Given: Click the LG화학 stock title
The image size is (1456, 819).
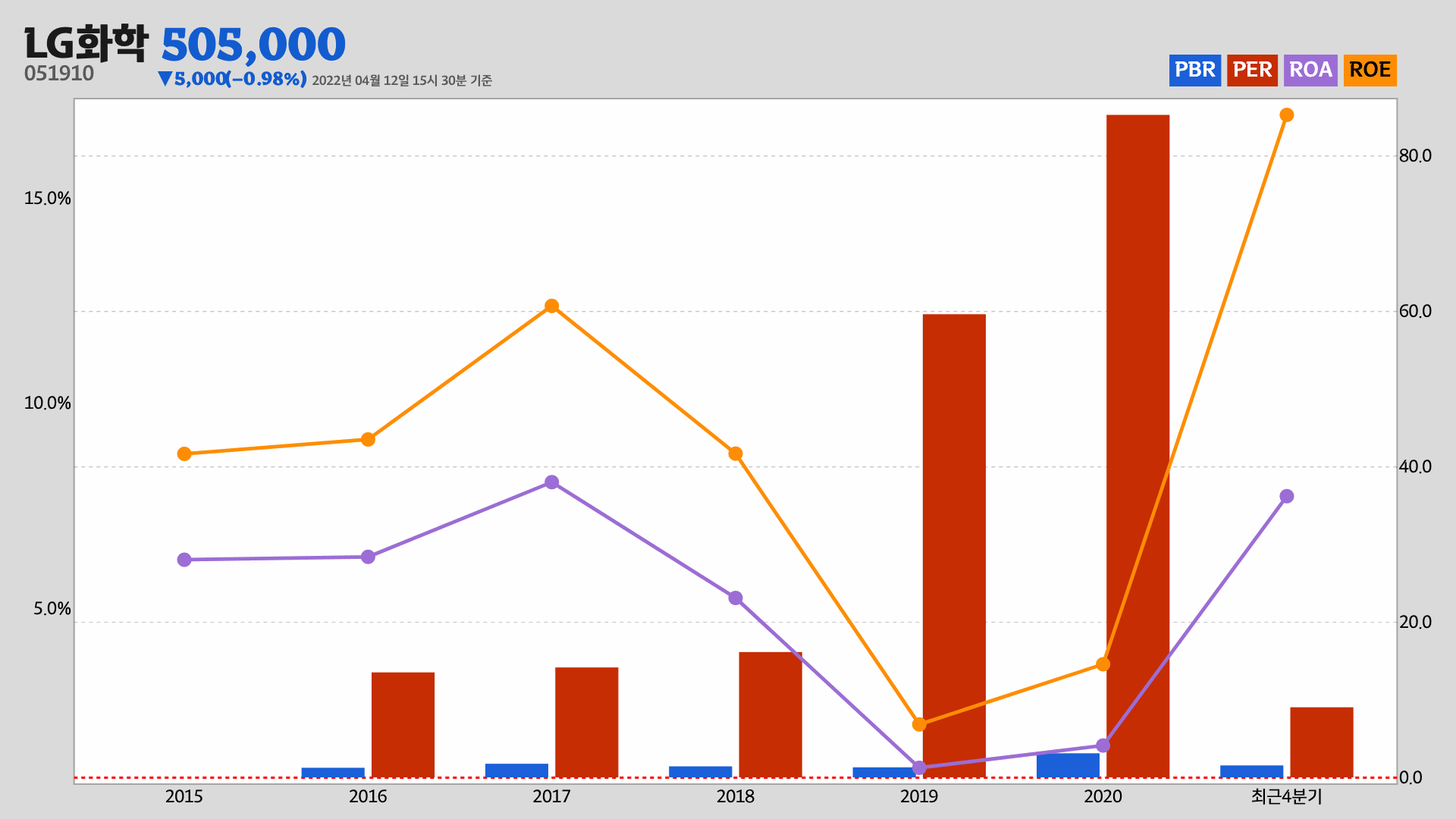Looking at the screenshot, I should (86, 44).
